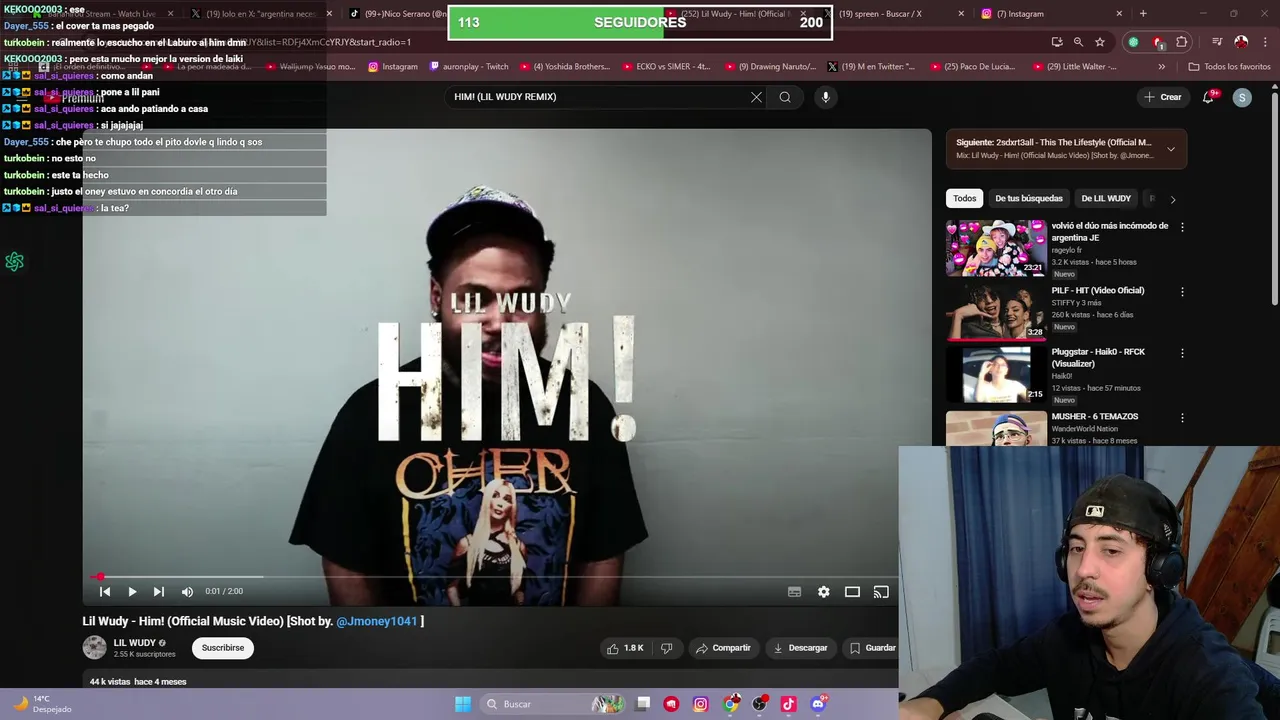Open Paco De Lucia bookmark
The image size is (1280, 720).
click(x=972, y=67)
